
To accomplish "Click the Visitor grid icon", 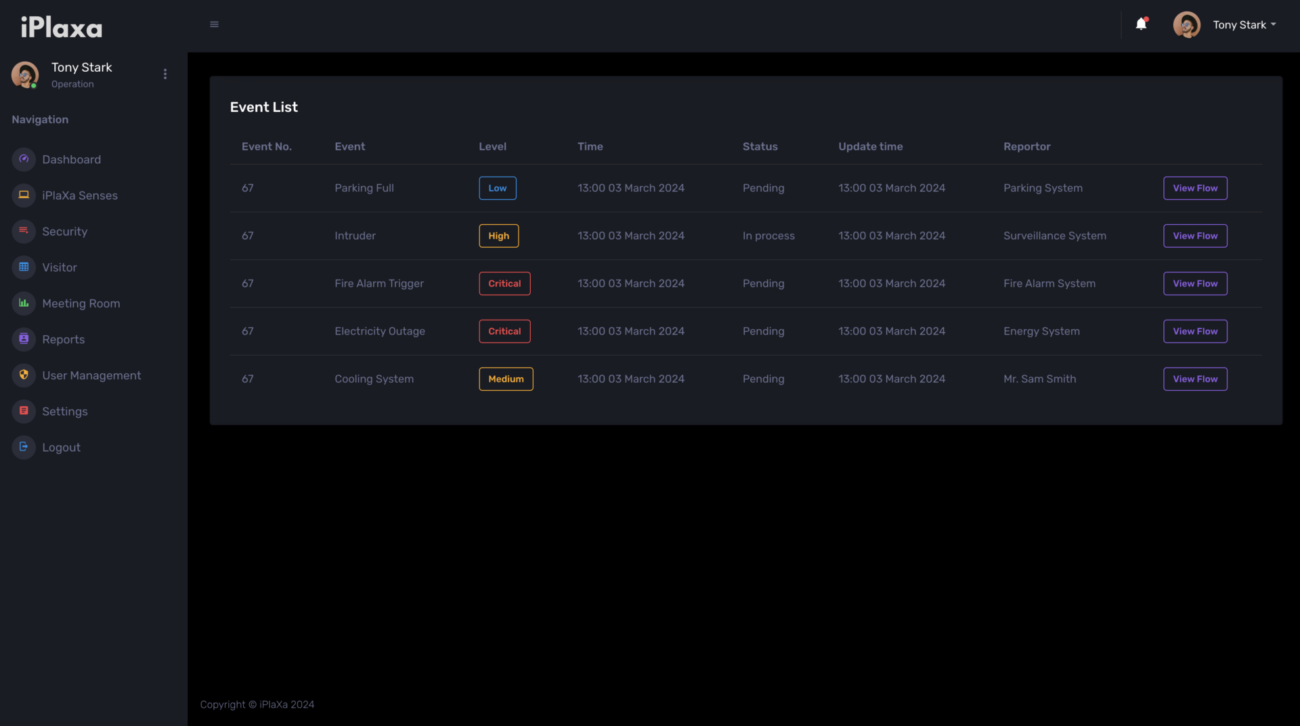I will [x=24, y=267].
